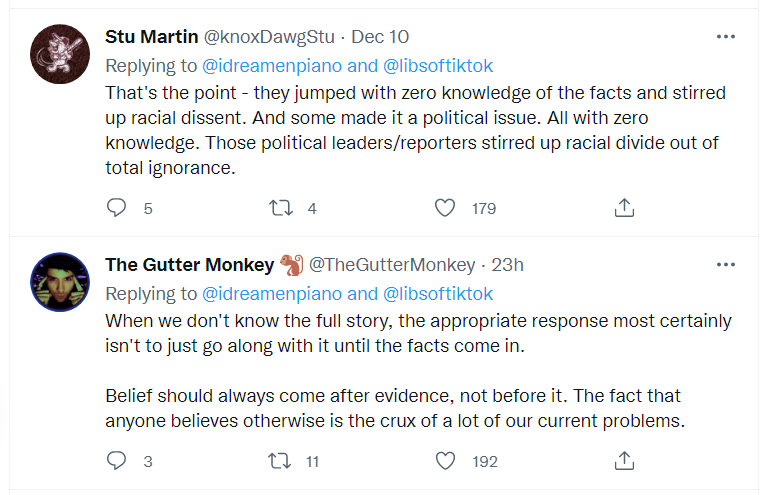Image resolution: width=765 pixels, height=495 pixels.
Task: Like The Gutter Monkey's tweet
Action: [446, 461]
